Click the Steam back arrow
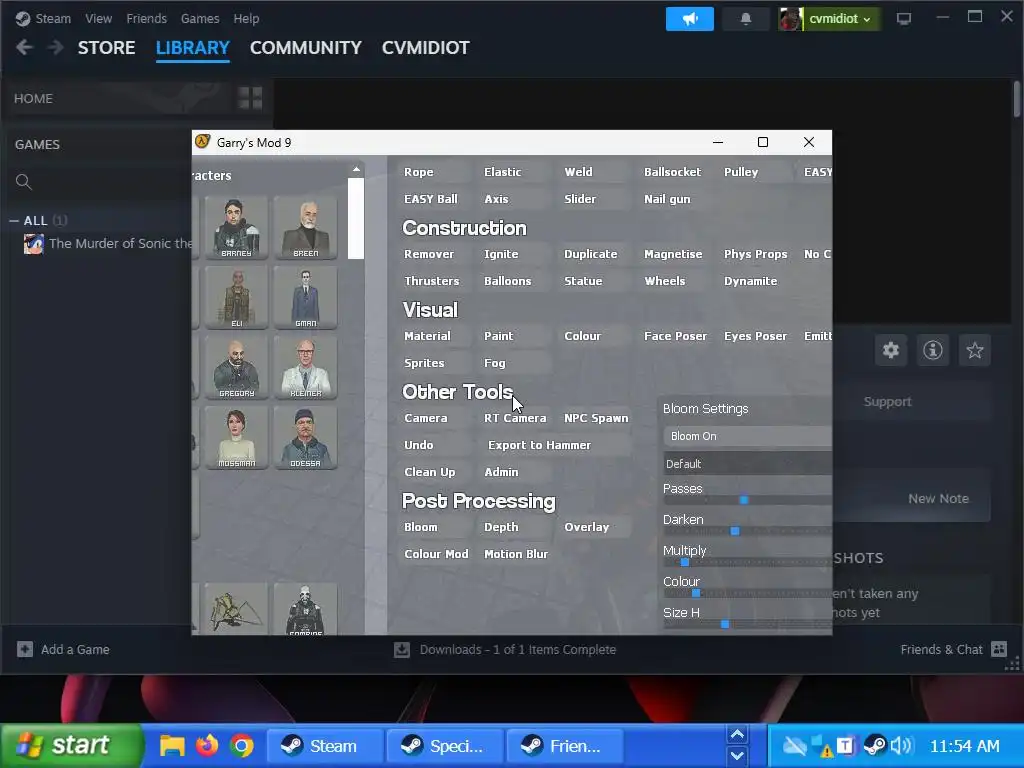Screen dimensions: 1024x768 pyautogui.click(x=24, y=48)
